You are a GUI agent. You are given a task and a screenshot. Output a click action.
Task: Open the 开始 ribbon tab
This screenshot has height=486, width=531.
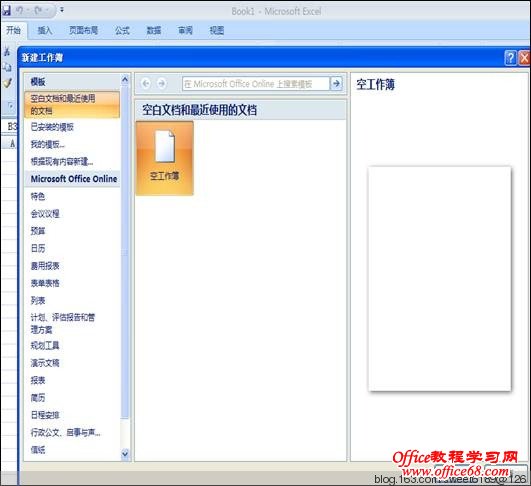[x=14, y=30]
